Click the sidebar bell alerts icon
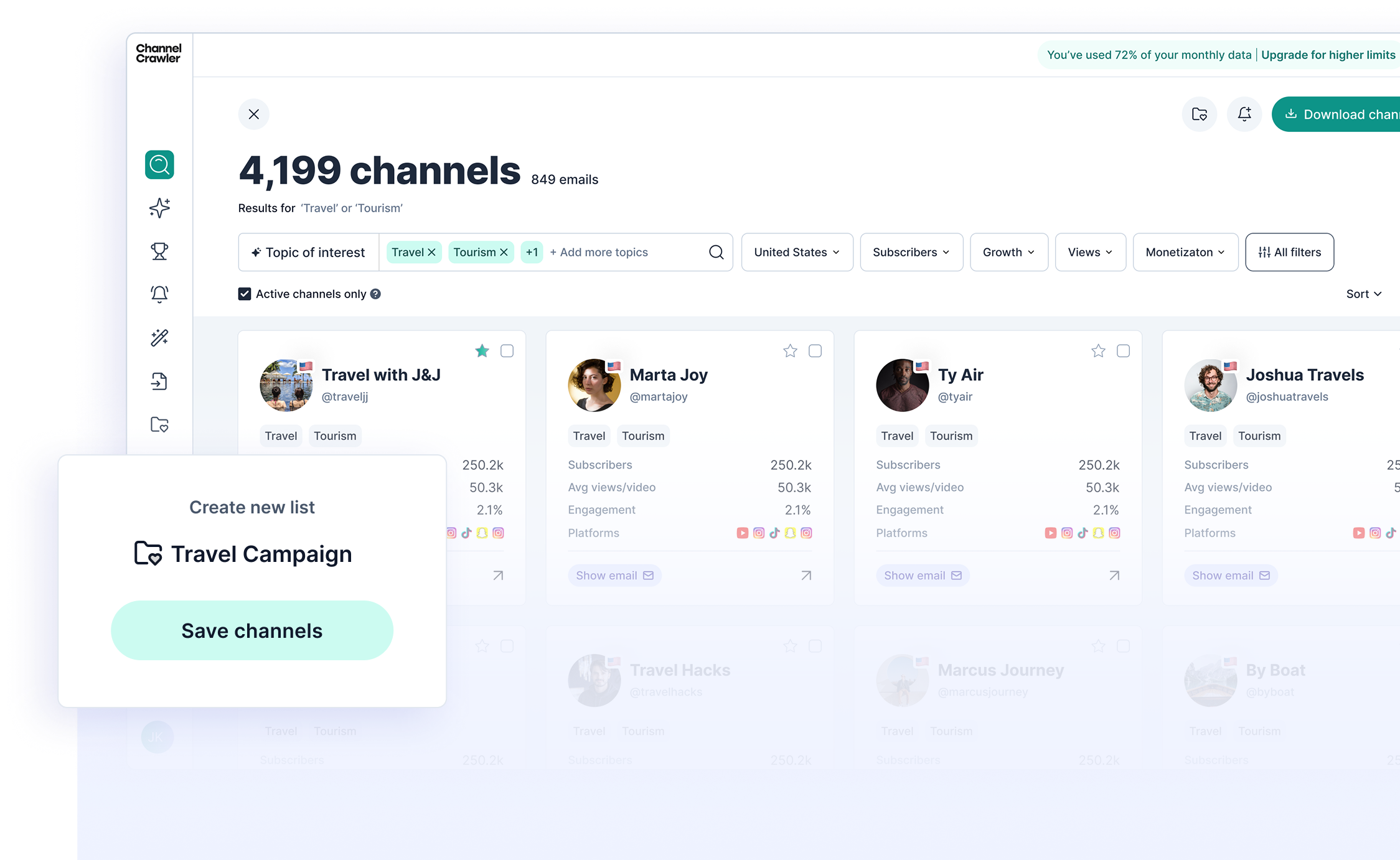Viewport: 1400px width, 860px height. coord(159,294)
